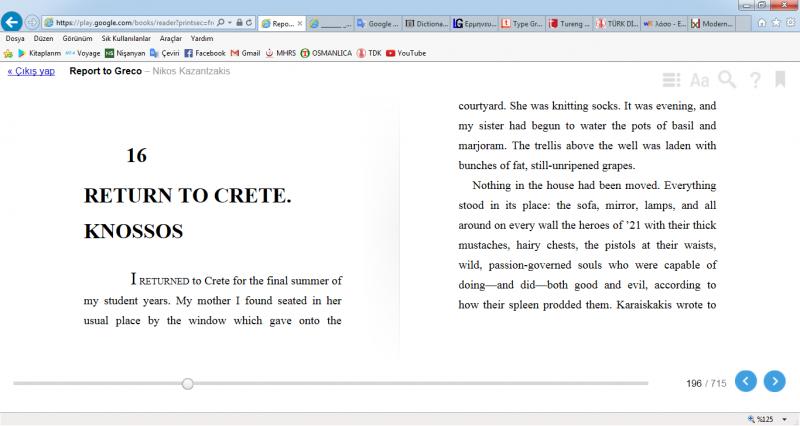The height and width of the screenshot is (426, 800).
Task: Click the « Çıkış yap link
Action: (x=31, y=71)
